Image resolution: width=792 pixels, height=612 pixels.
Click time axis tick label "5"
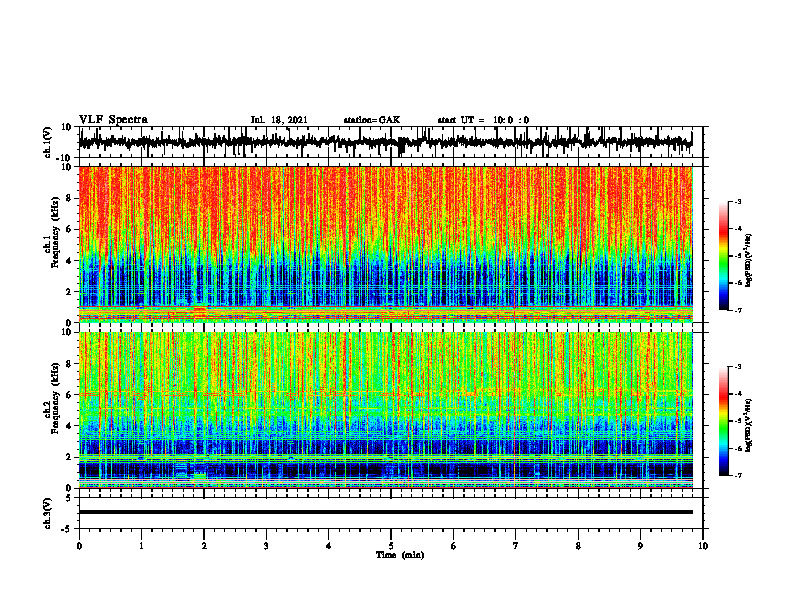point(391,546)
